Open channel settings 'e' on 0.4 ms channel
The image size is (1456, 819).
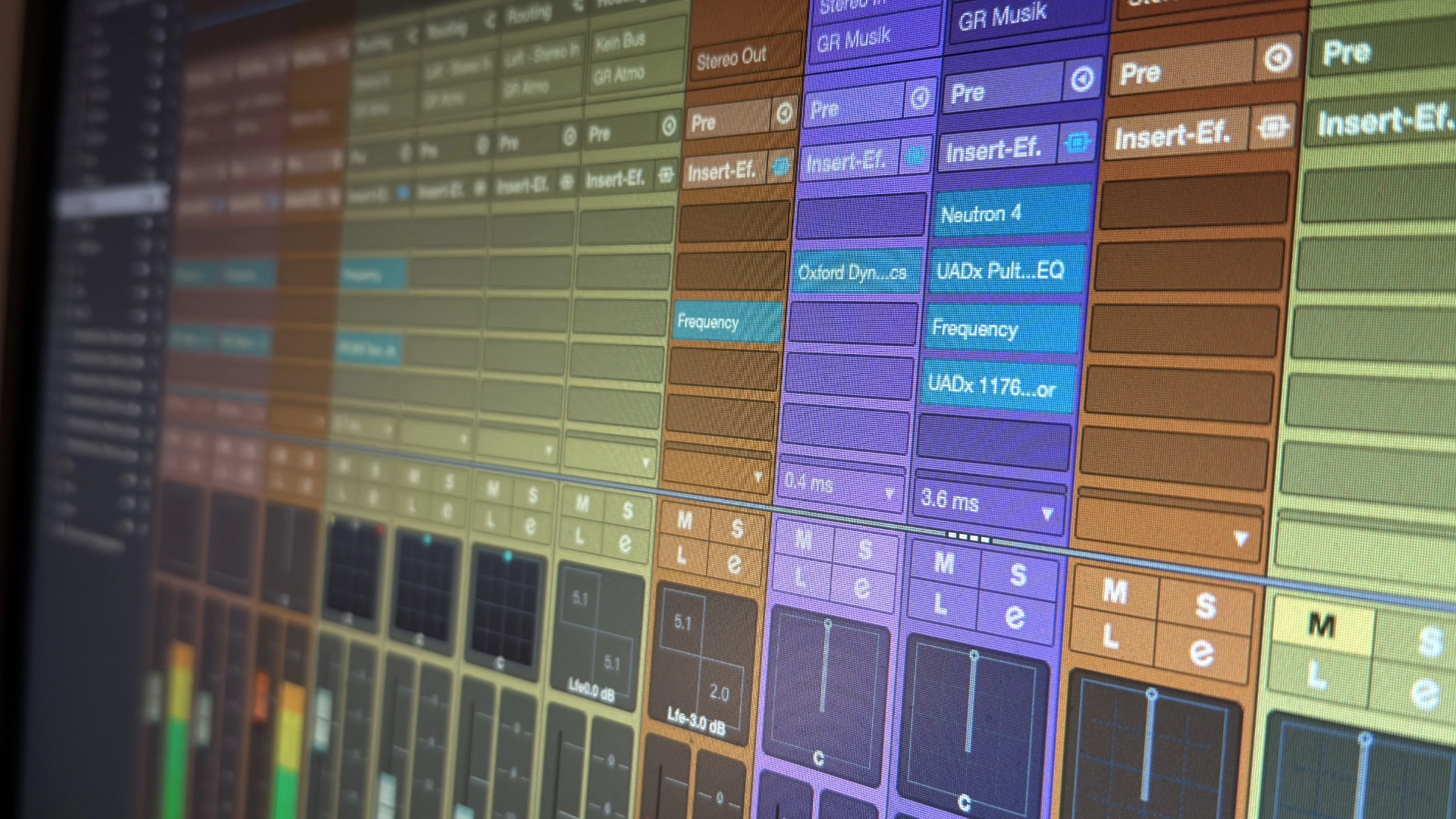click(862, 588)
